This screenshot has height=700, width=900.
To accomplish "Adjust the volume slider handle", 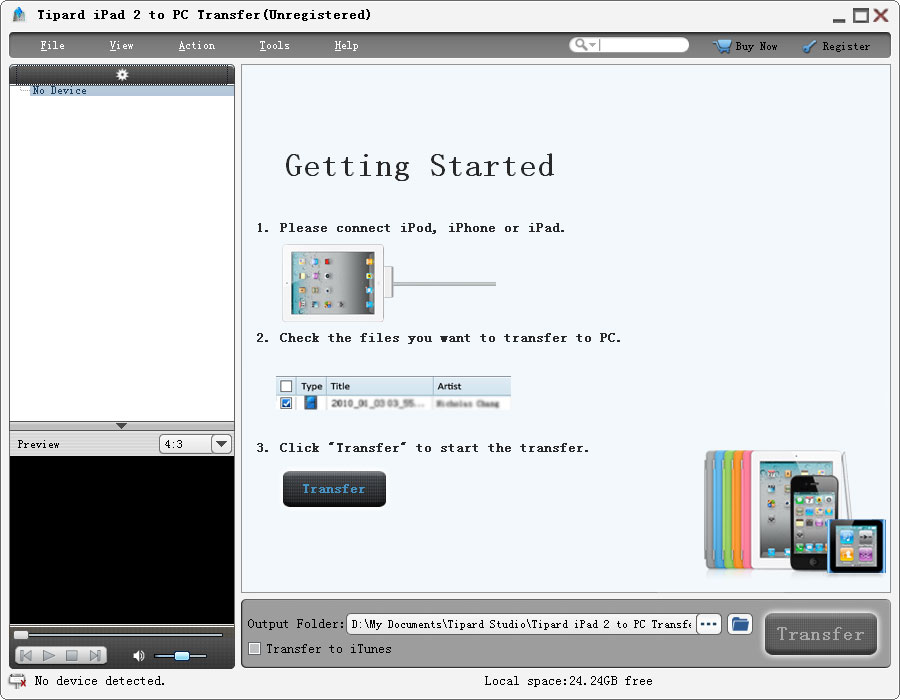I will [x=182, y=656].
